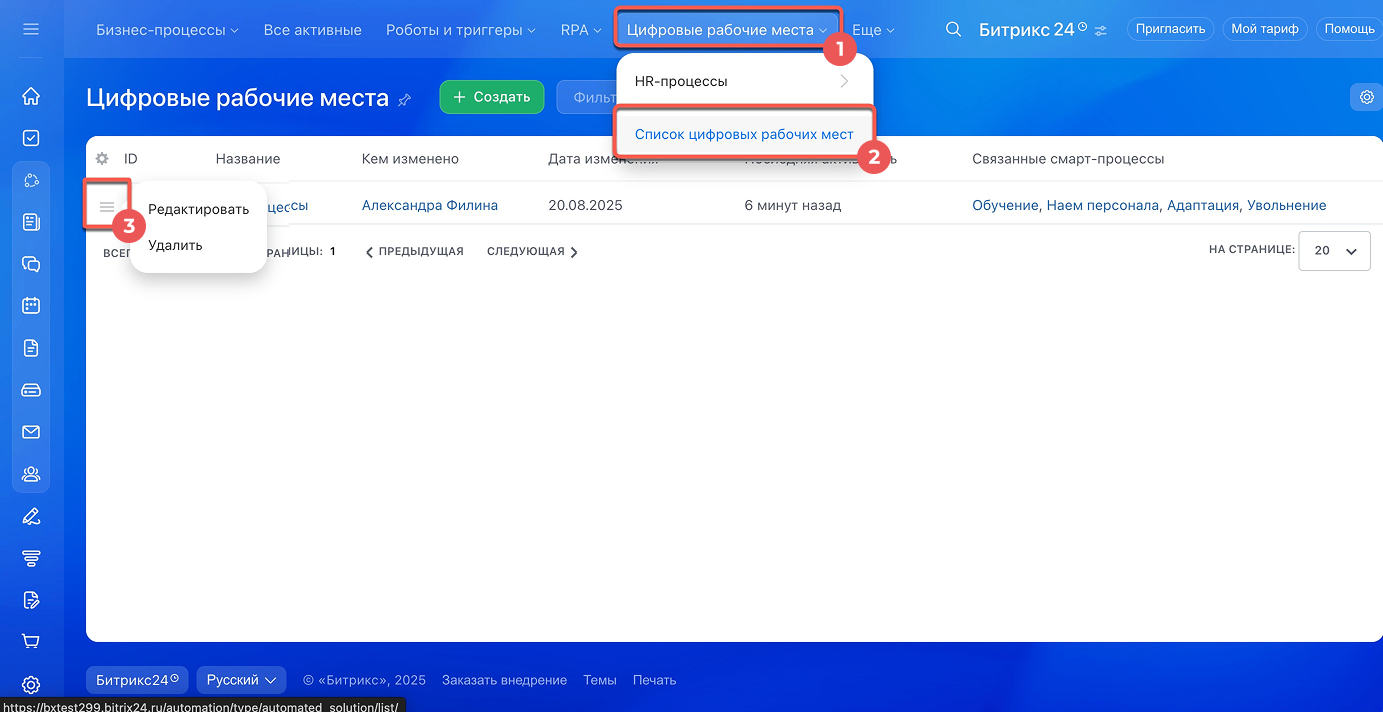Screen dimensions: 1383x712
Task: Expand the Бизнес-процессы dropdown menu
Action: coord(167,30)
